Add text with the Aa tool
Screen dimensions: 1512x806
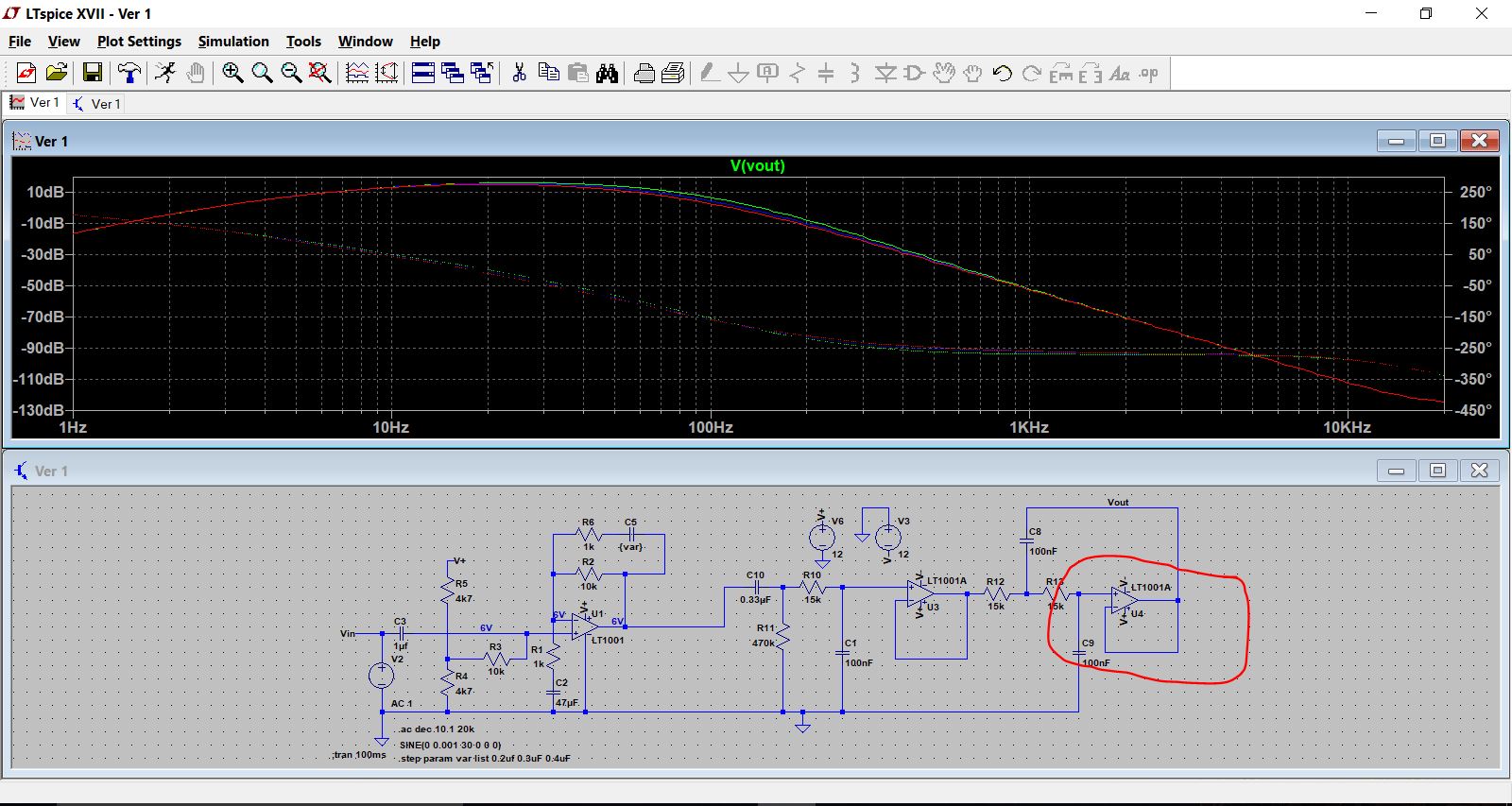pyautogui.click(x=1120, y=73)
